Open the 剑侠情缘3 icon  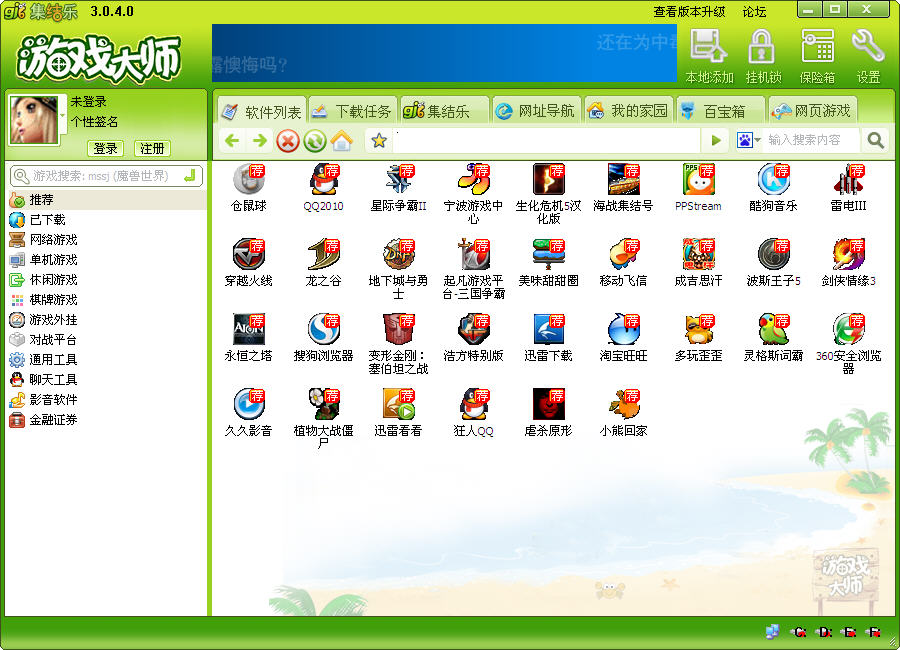tap(848, 254)
